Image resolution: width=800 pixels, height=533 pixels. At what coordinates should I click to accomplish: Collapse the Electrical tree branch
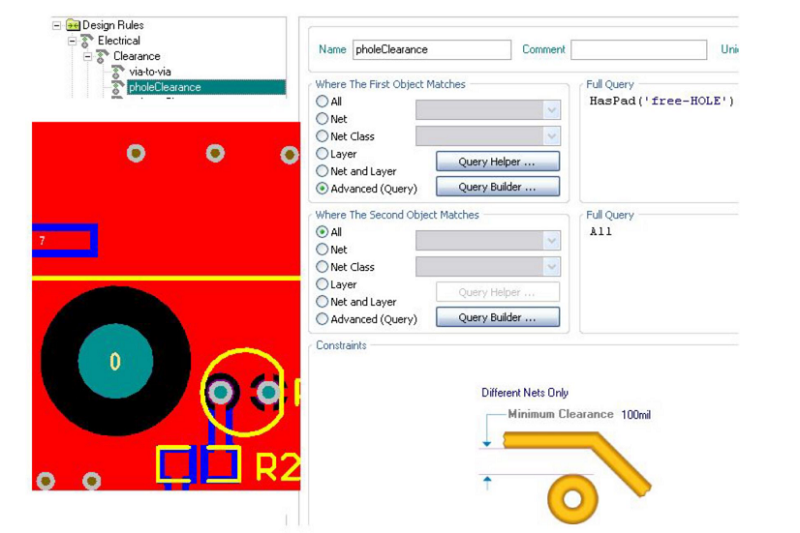(x=72, y=41)
